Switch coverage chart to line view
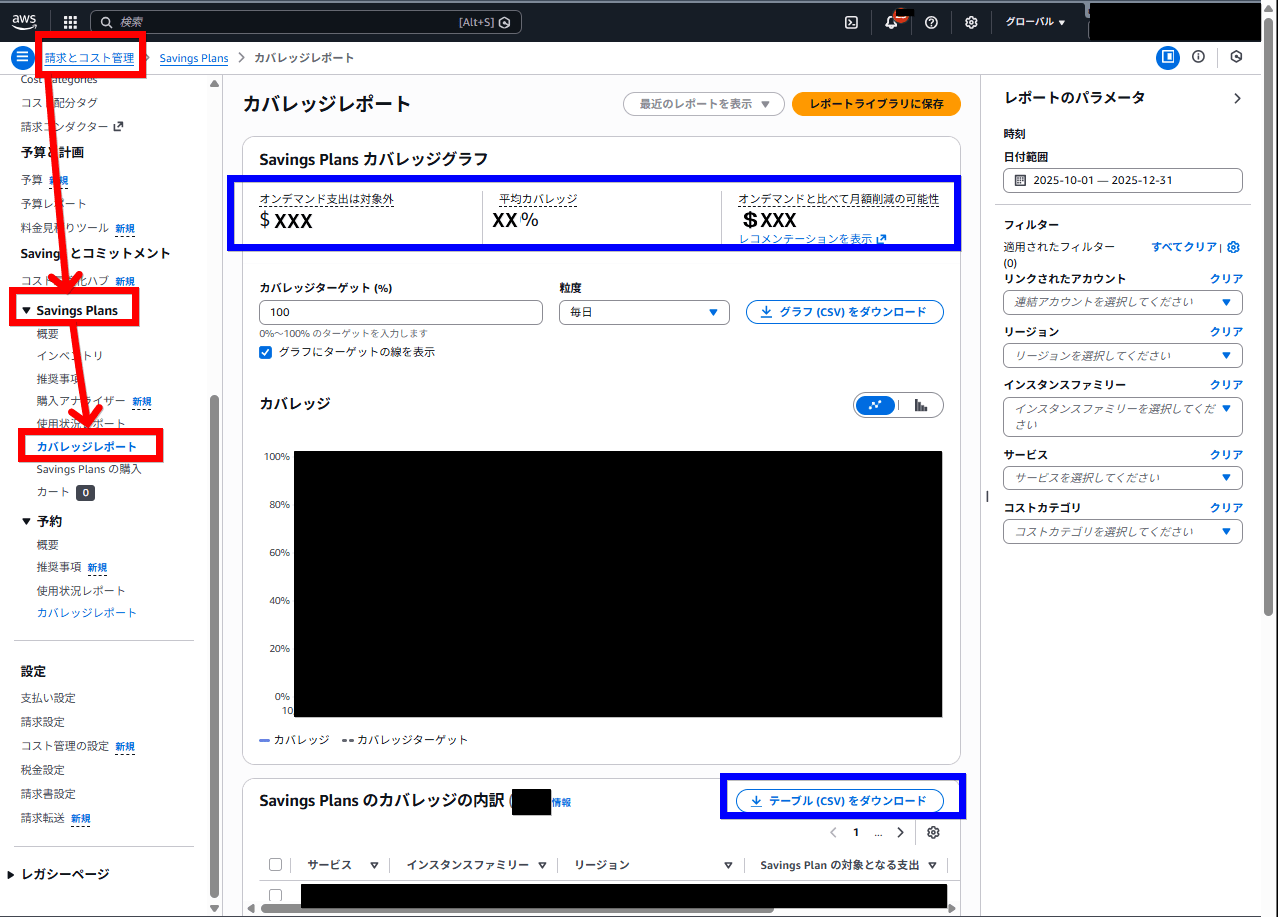Screen dimensions: 1278x917 click(x=876, y=405)
